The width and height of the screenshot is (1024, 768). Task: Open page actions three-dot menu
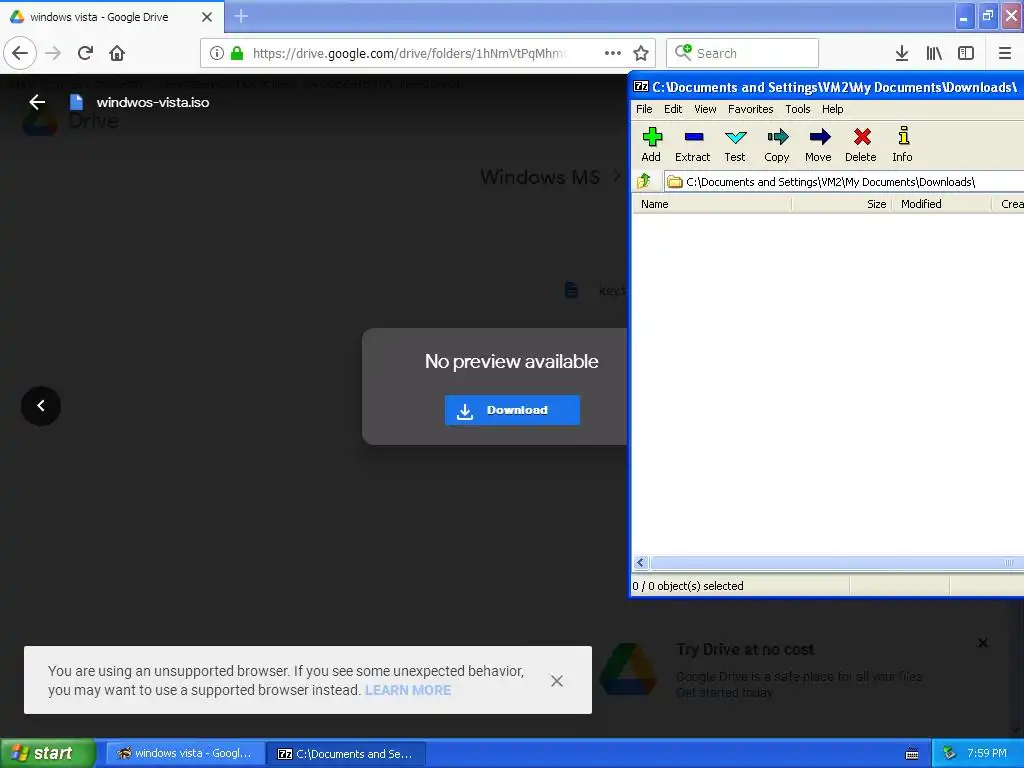[613, 53]
